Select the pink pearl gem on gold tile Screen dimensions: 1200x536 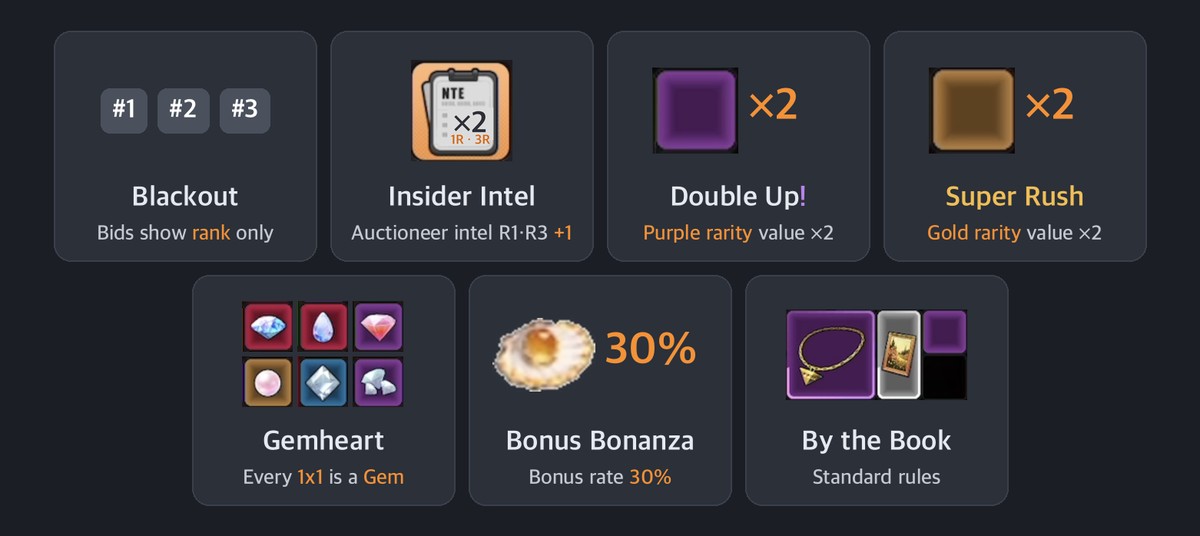(268, 382)
